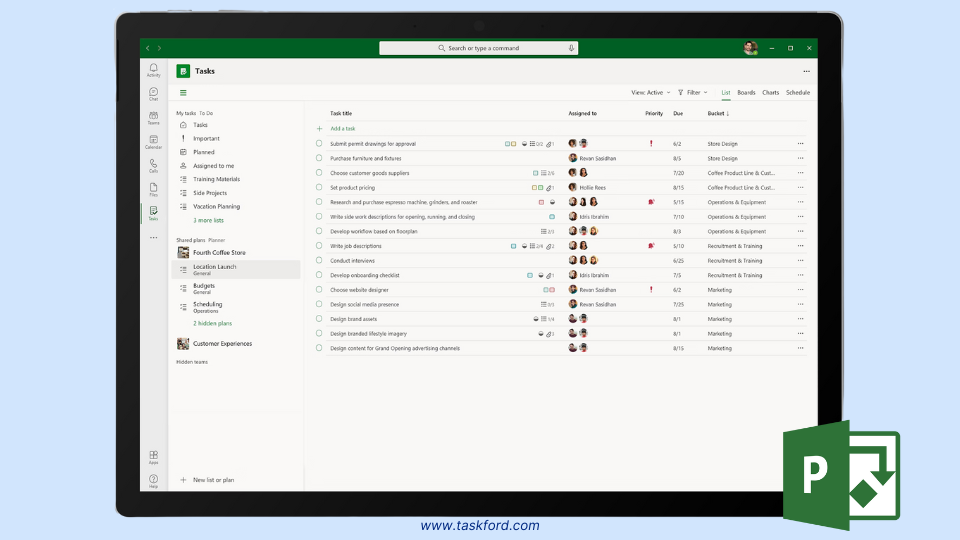The width and height of the screenshot is (960, 540).
Task: Click the microphone icon in search bar
Action: [x=571, y=48]
